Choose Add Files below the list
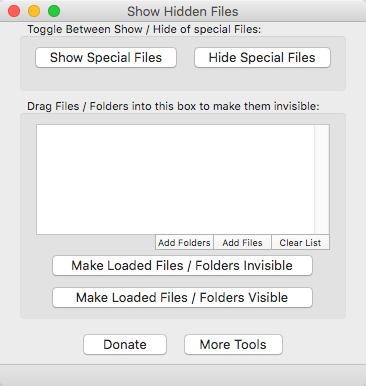The image size is (366, 386). (x=242, y=242)
